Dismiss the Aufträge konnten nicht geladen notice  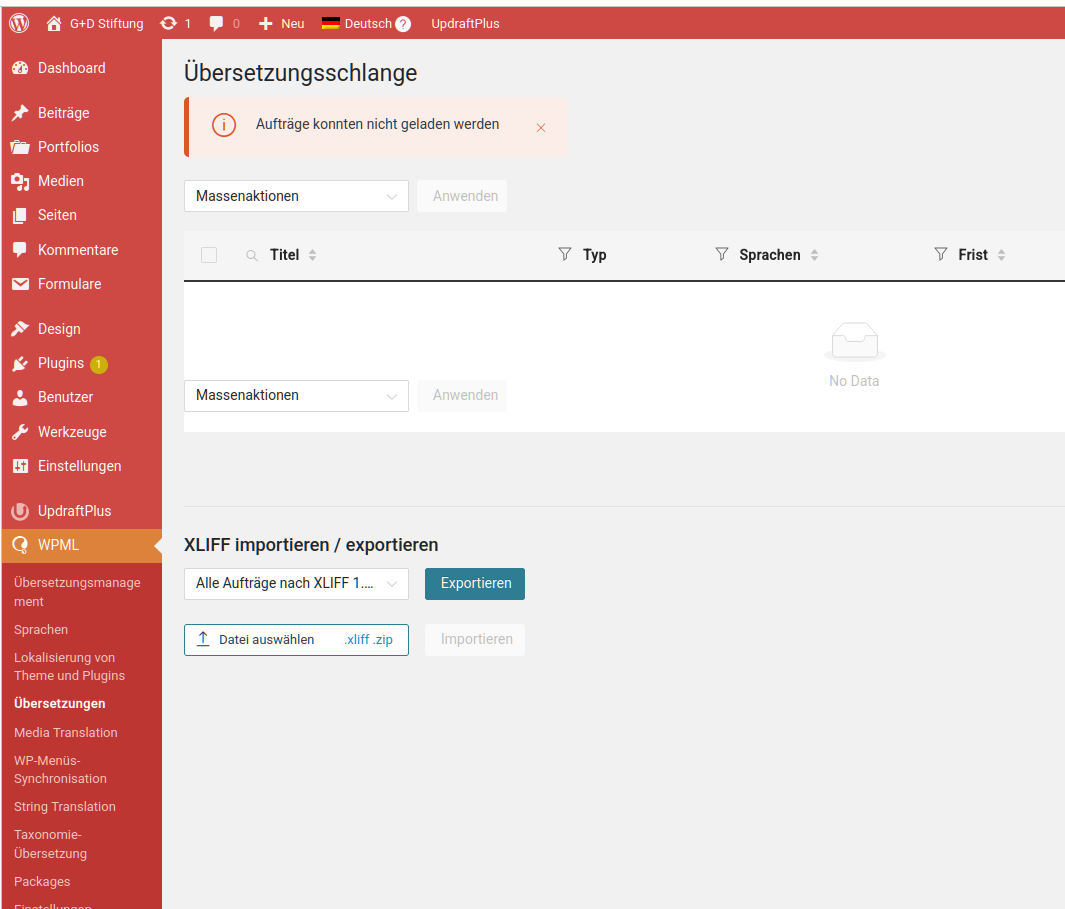(x=541, y=128)
